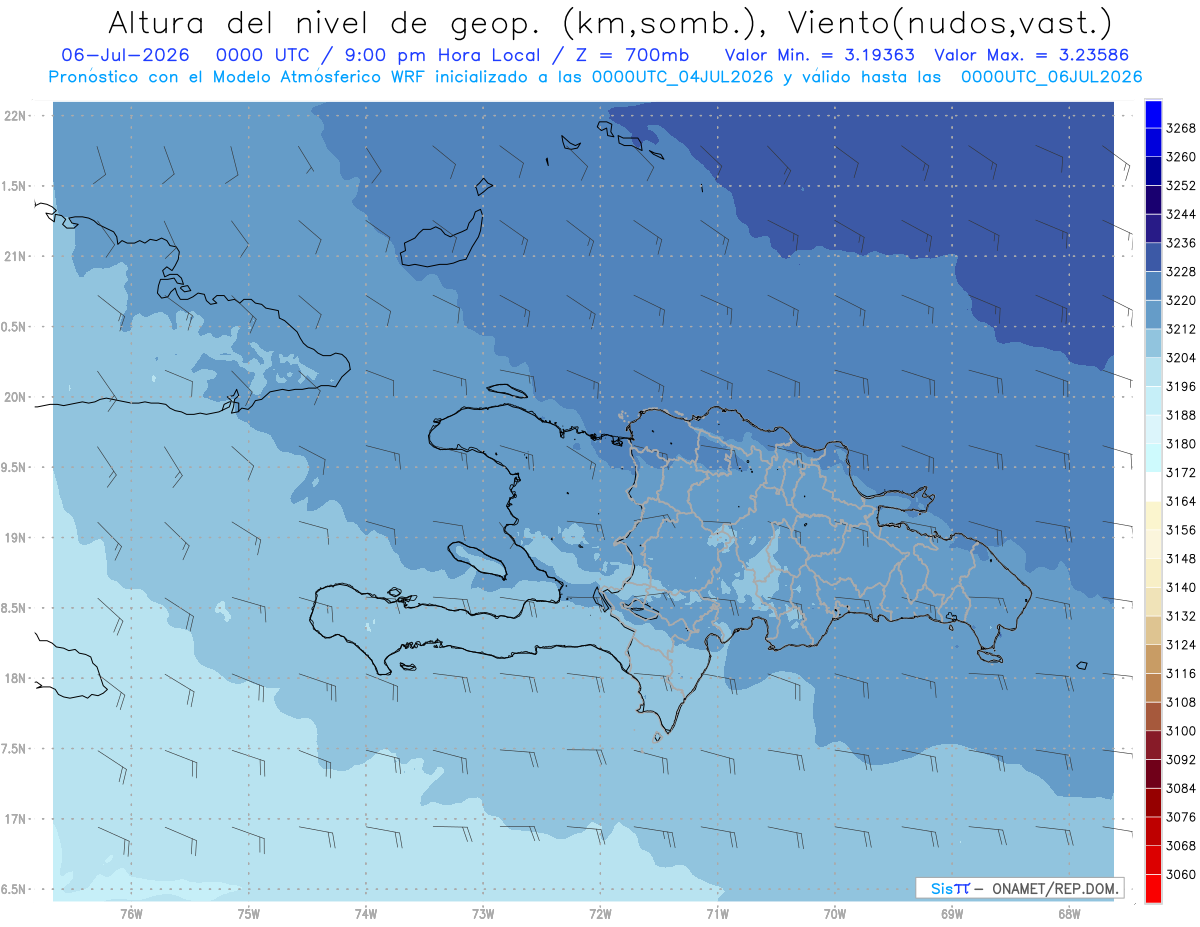The image size is (1200, 927).
Task: Click the '3212' color bar value
Action: point(1180,329)
